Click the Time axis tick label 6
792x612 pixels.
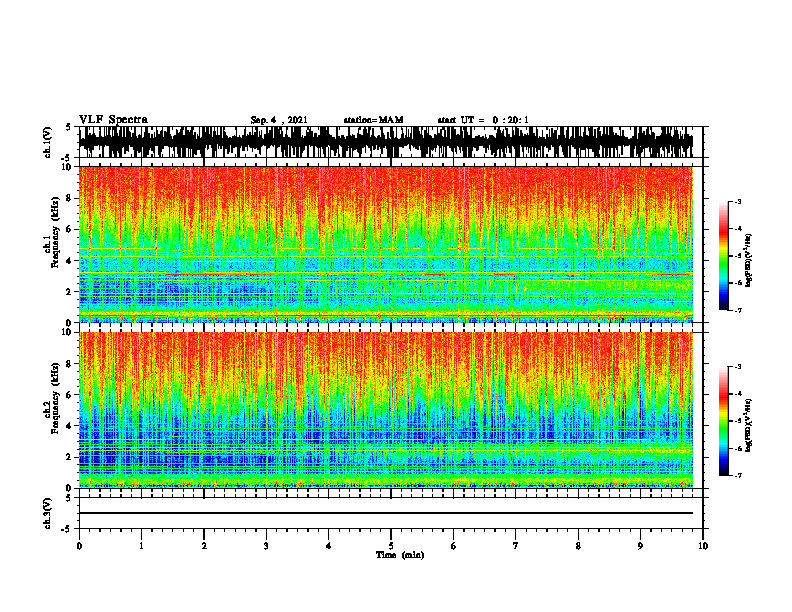[x=454, y=546]
